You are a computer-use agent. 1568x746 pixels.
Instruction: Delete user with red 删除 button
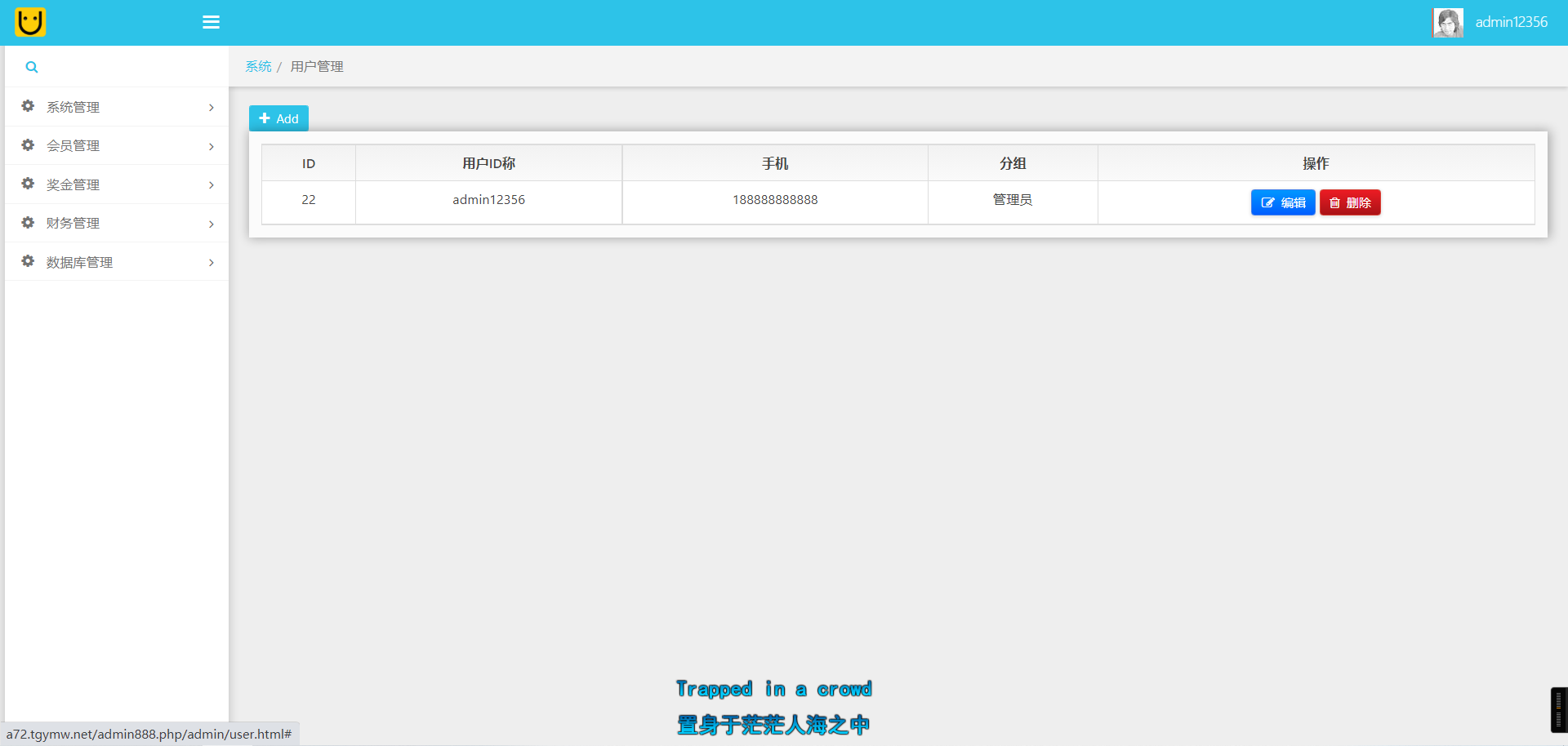click(1350, 202)
